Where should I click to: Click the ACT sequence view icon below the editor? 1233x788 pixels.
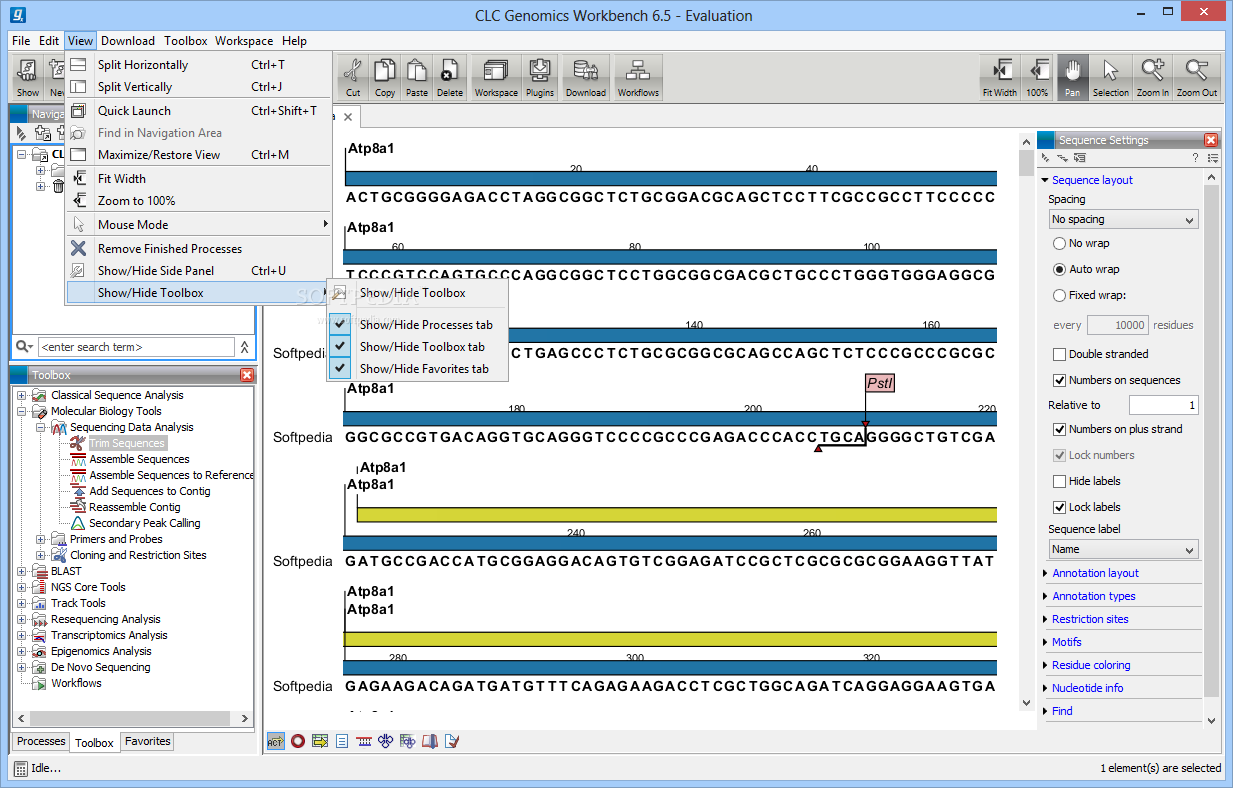(275, 741)
